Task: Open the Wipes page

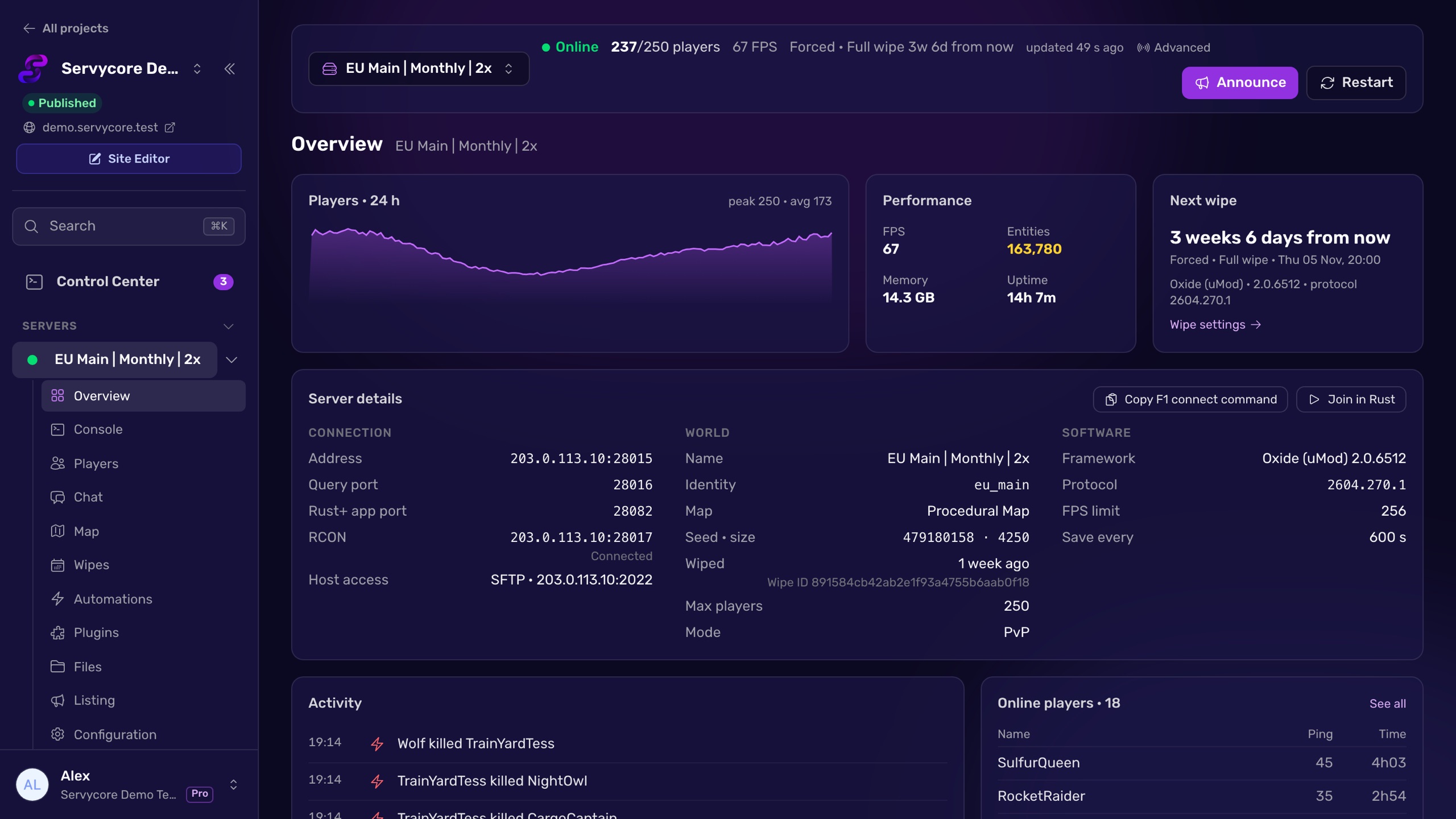Action: pos(143,565)
